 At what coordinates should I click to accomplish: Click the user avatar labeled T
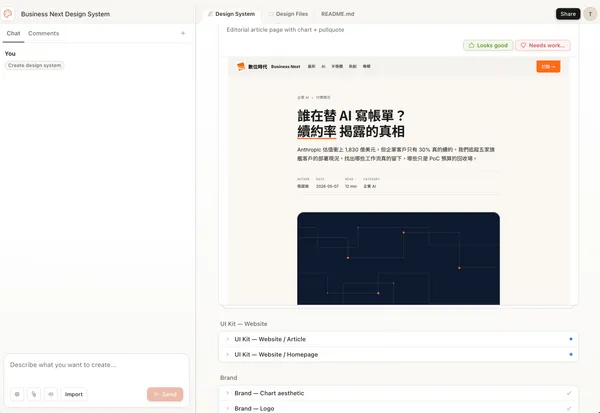pos(590,14)
